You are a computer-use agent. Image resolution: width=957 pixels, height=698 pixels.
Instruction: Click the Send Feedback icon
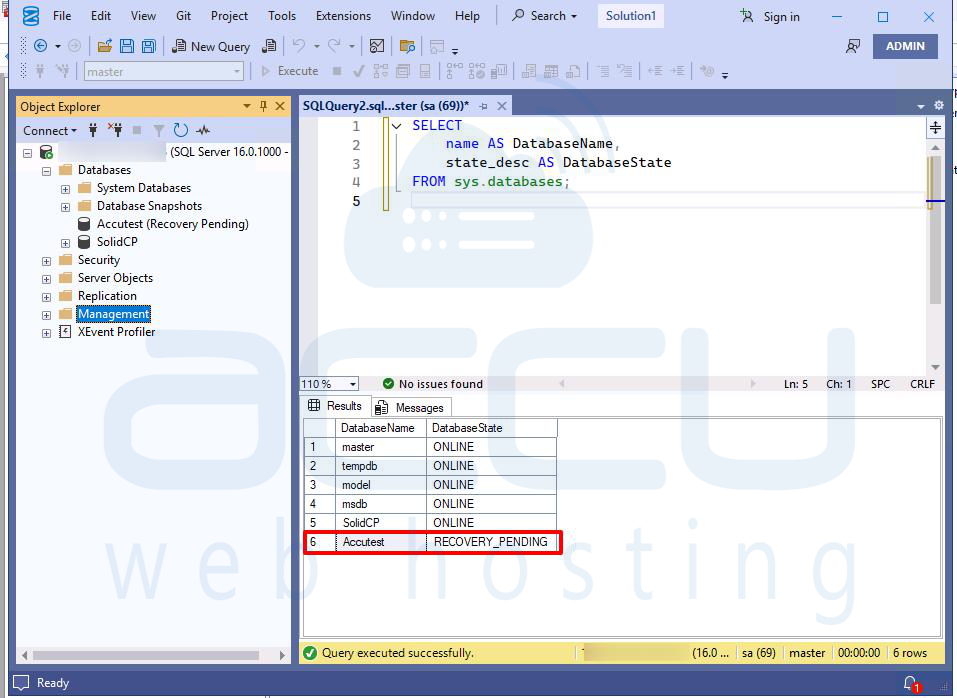[x=852, y=46]
